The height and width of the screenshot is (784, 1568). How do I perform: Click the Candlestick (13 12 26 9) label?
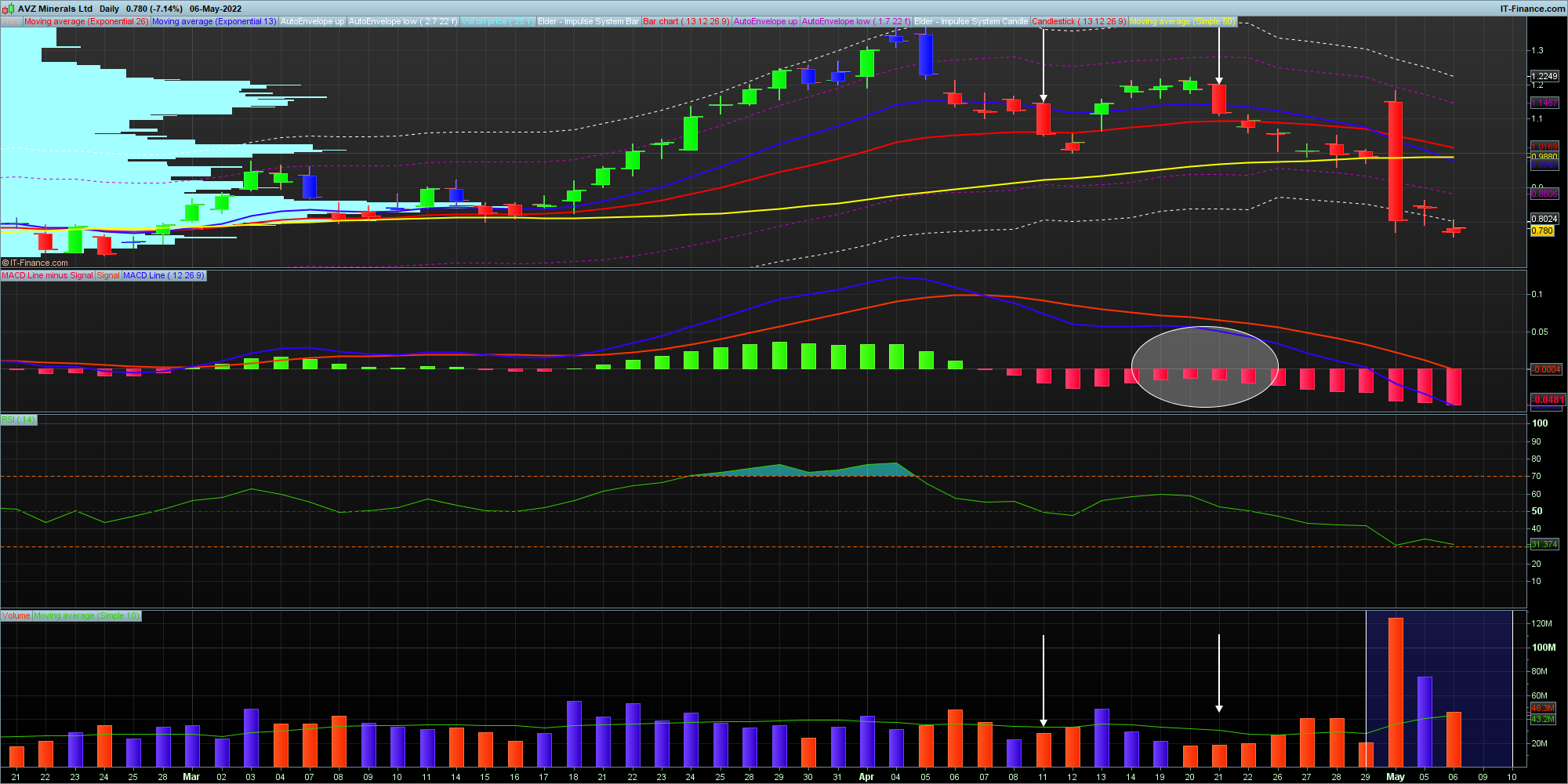[x=1079, y=22]
